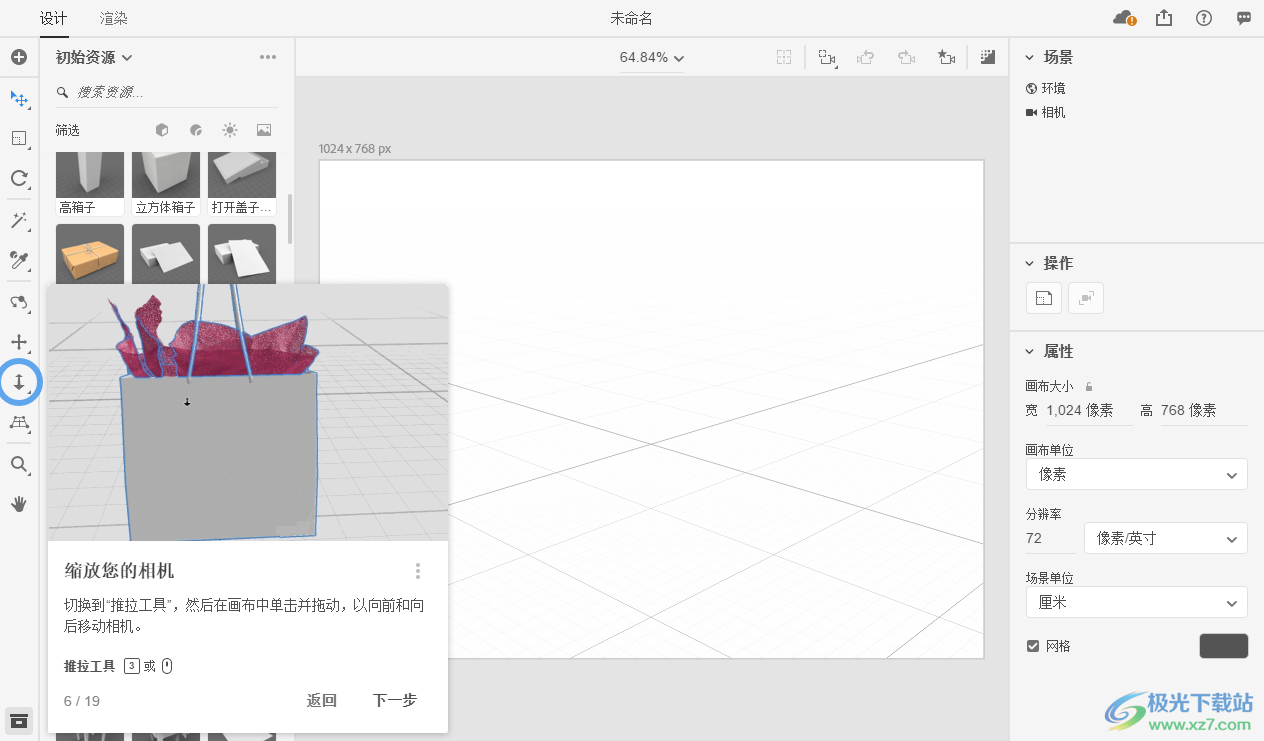The width and height of the screenshot is (1264, 741).
Task: Select the Select and Move tool
Action: (x=19, y=99)
